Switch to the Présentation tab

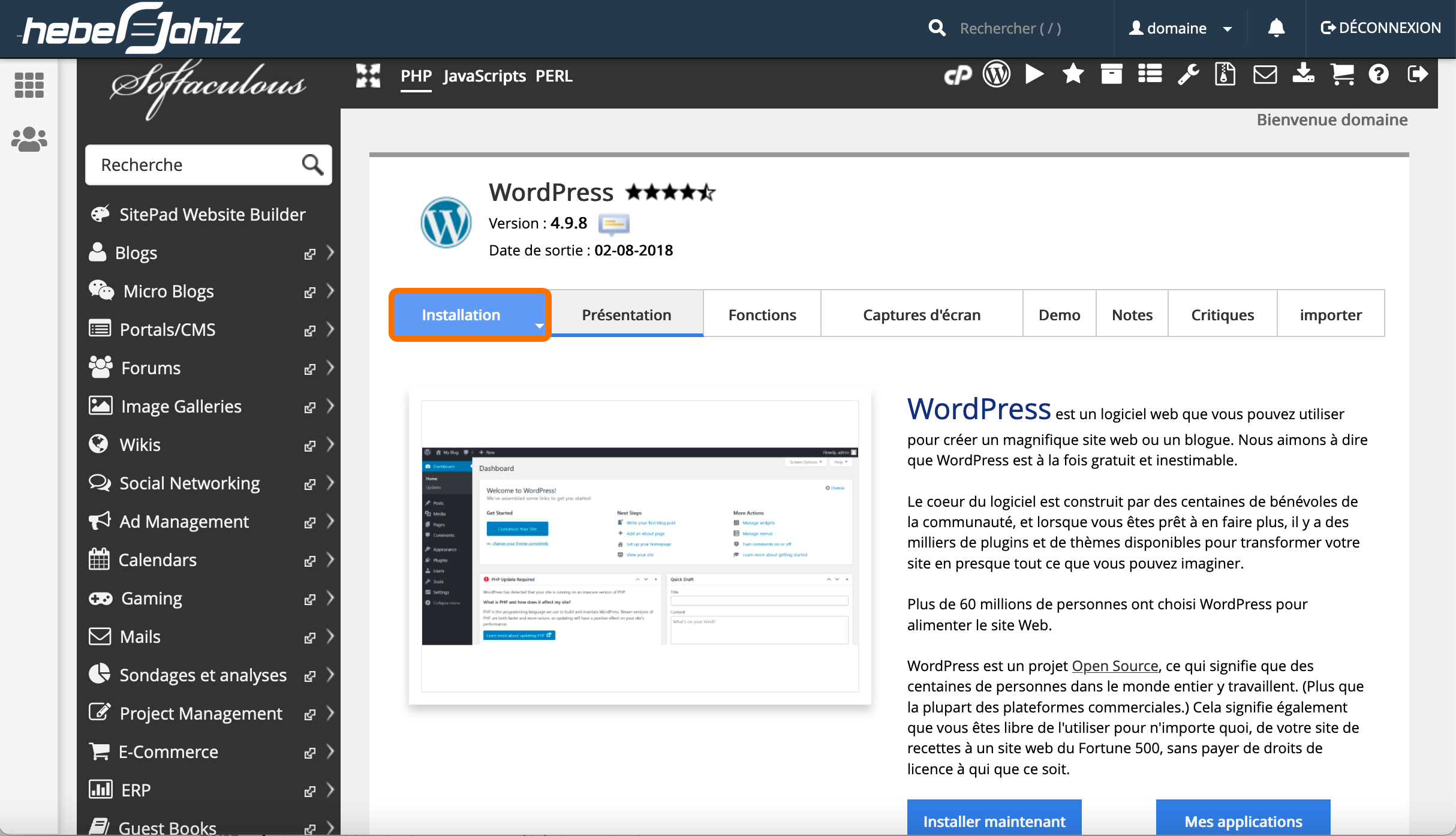627,315
